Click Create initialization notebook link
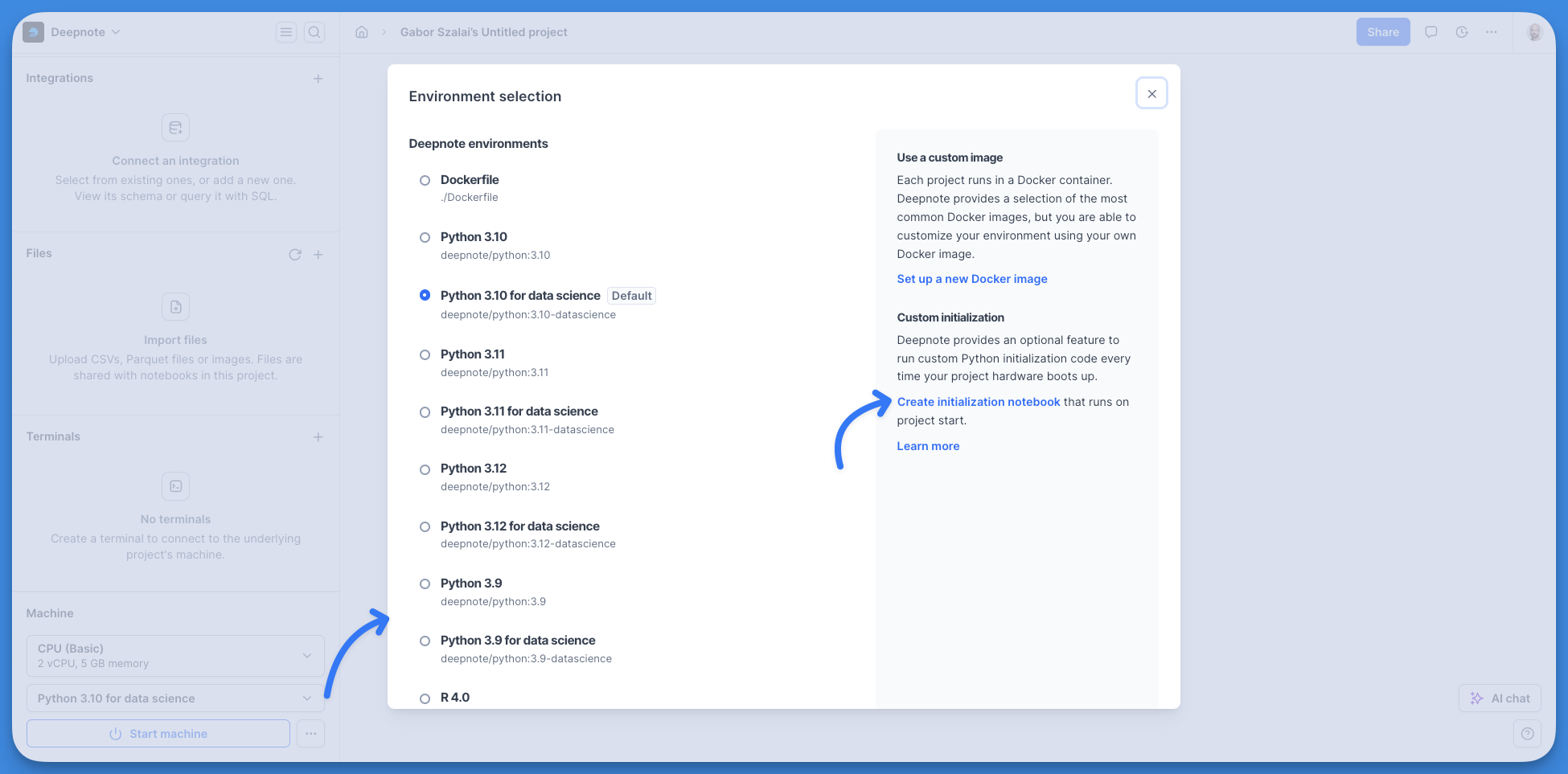Image resolution: width=1568 pixels, height=774 pixels. (x=979, y=402)
